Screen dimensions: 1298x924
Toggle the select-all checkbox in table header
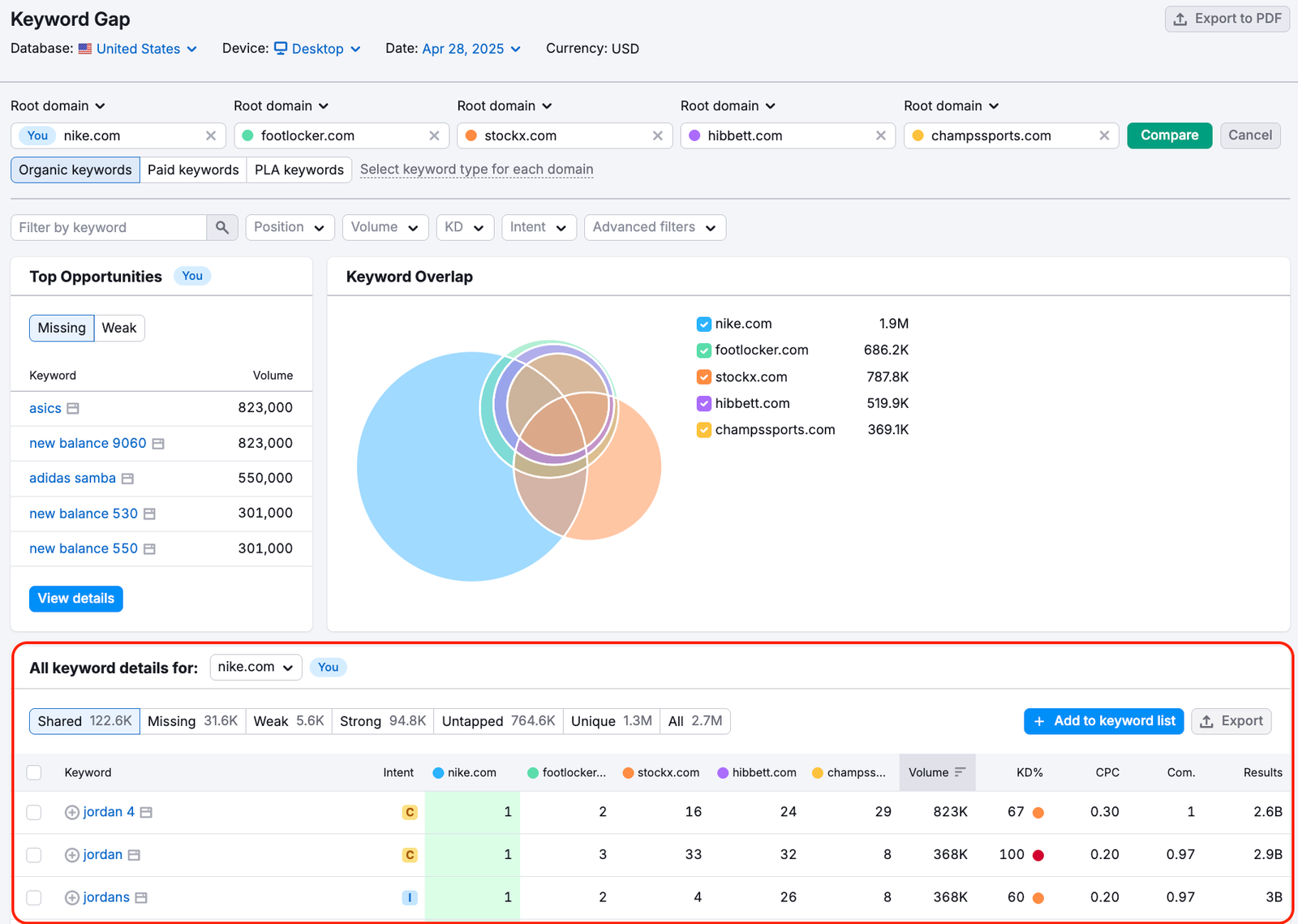point(33,772)
